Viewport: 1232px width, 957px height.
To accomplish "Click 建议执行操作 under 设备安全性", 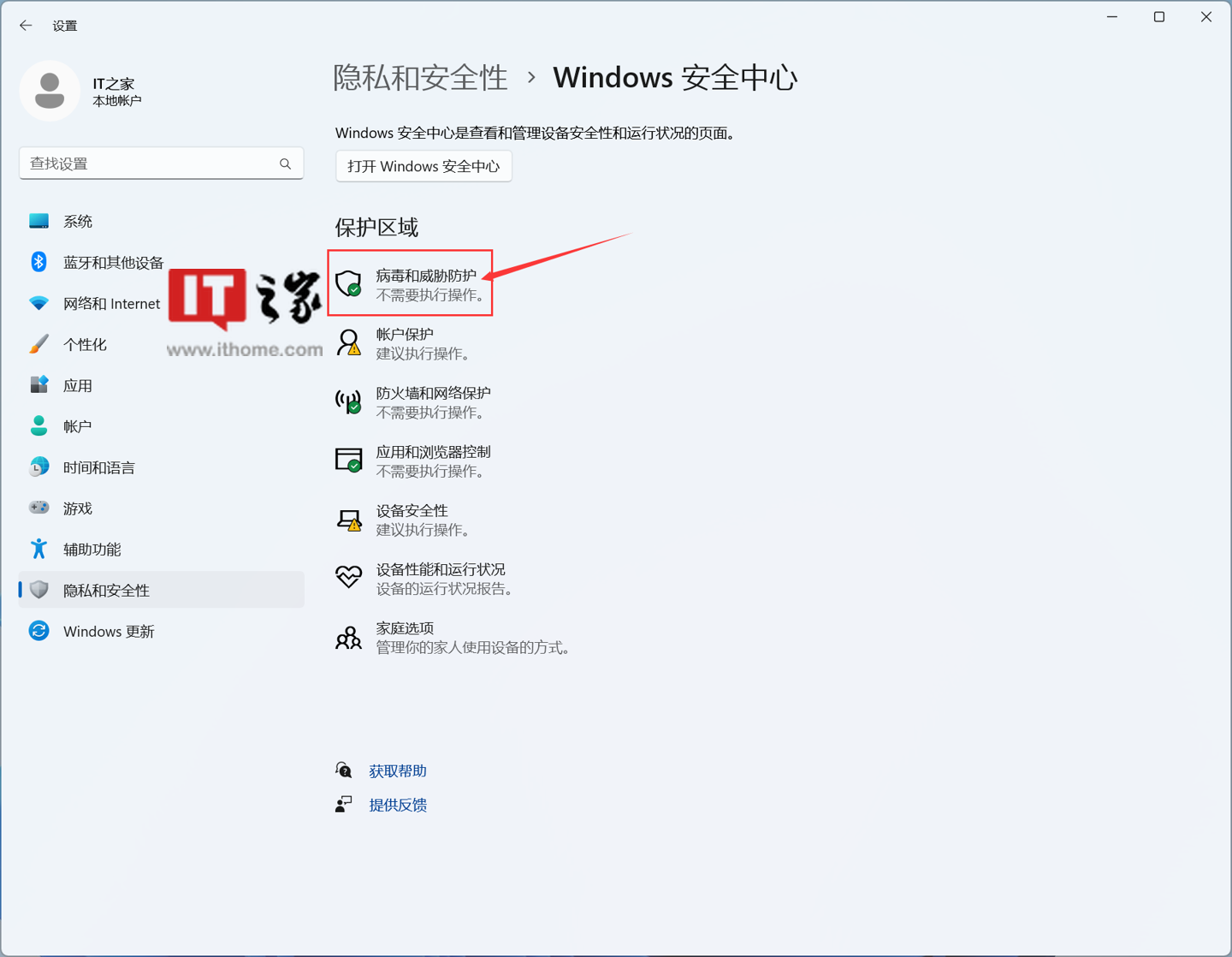I will click(423, 530).
